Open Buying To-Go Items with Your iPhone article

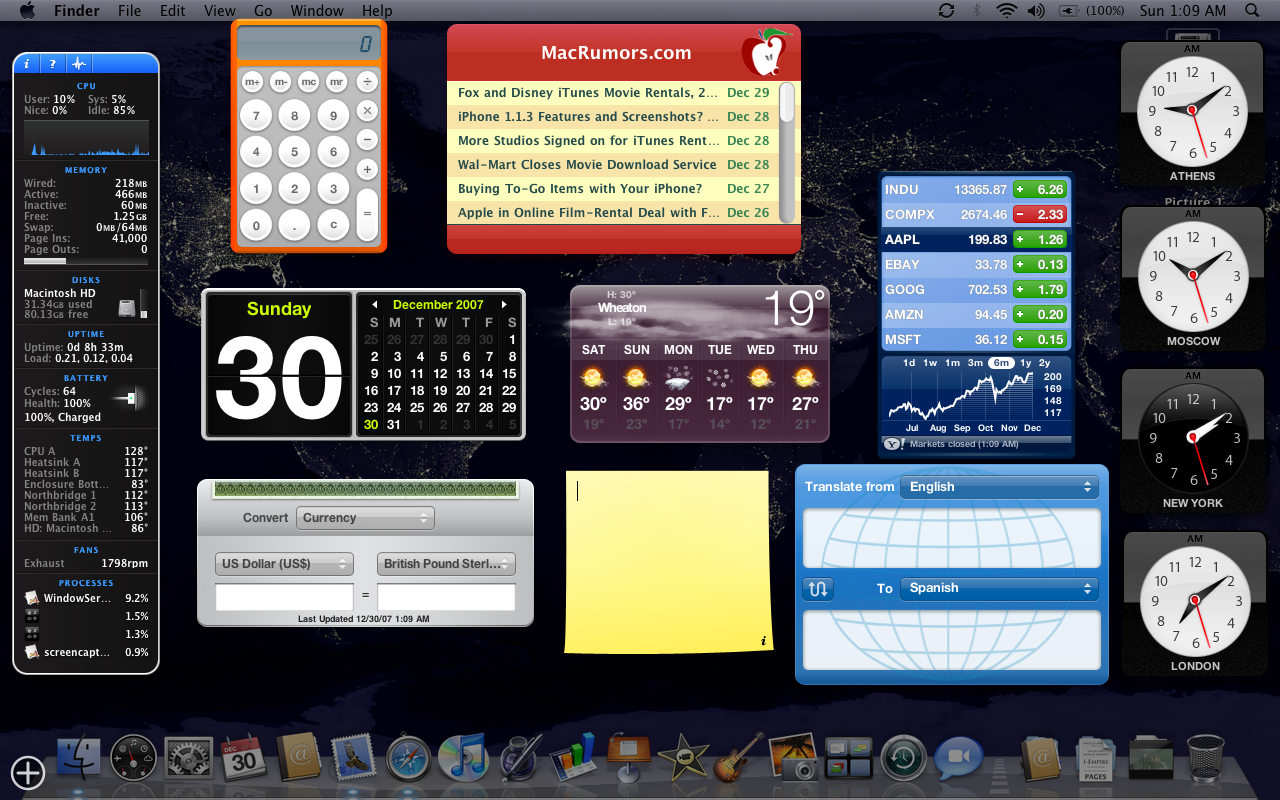click(x=613, y=189)
